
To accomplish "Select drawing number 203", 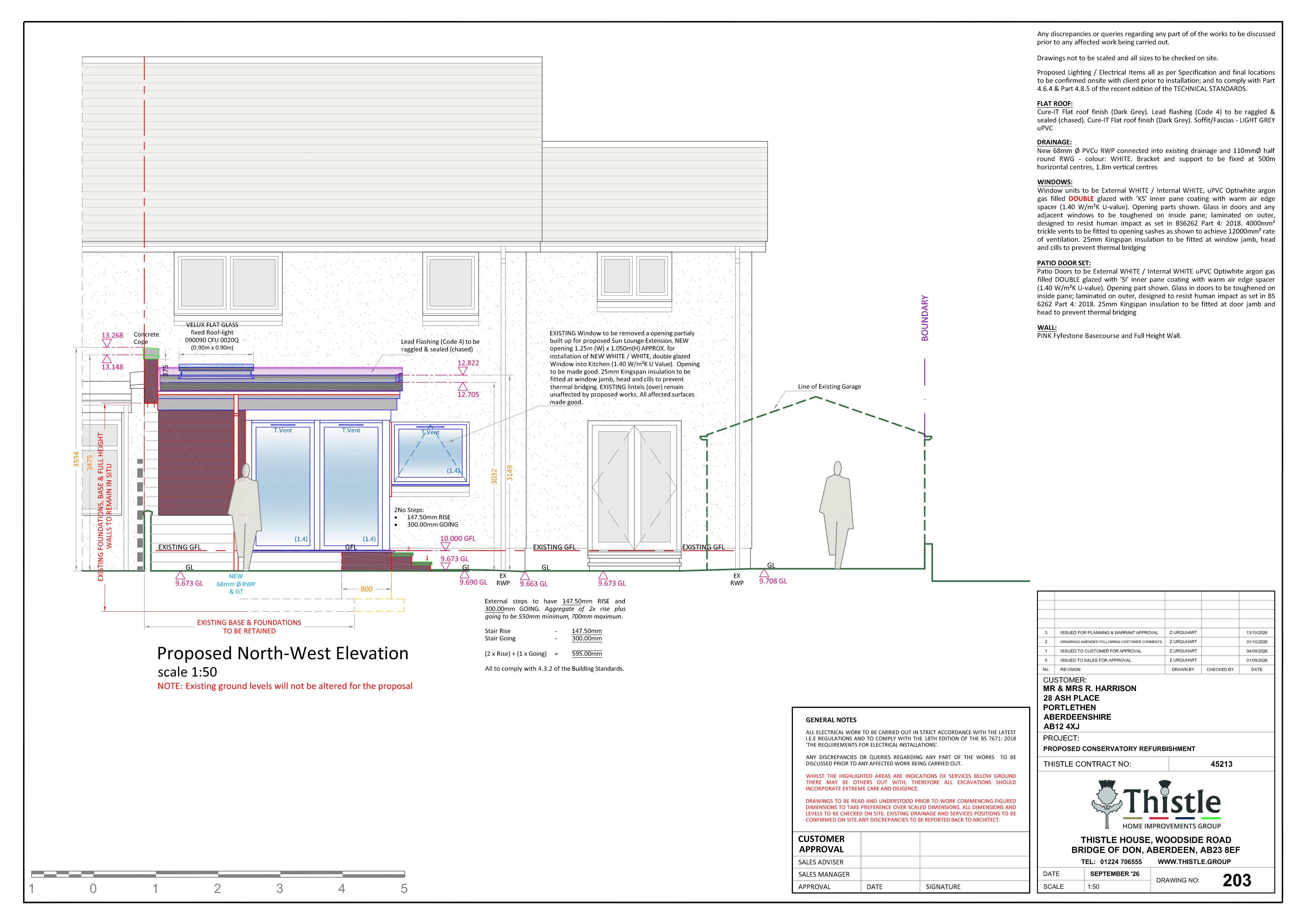I will [1237, 880].
